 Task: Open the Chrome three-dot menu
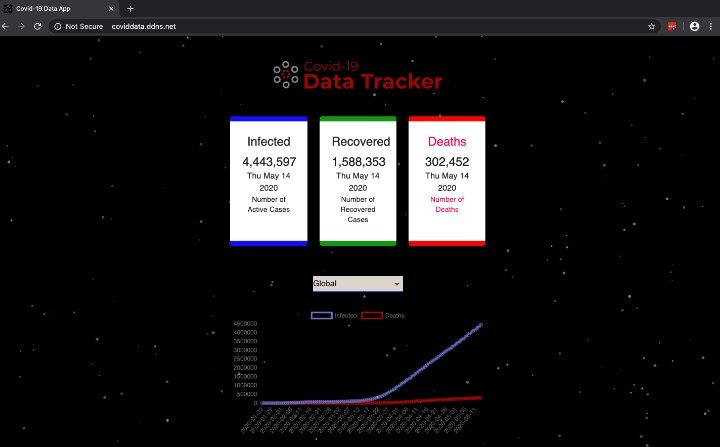coord(711,27)
